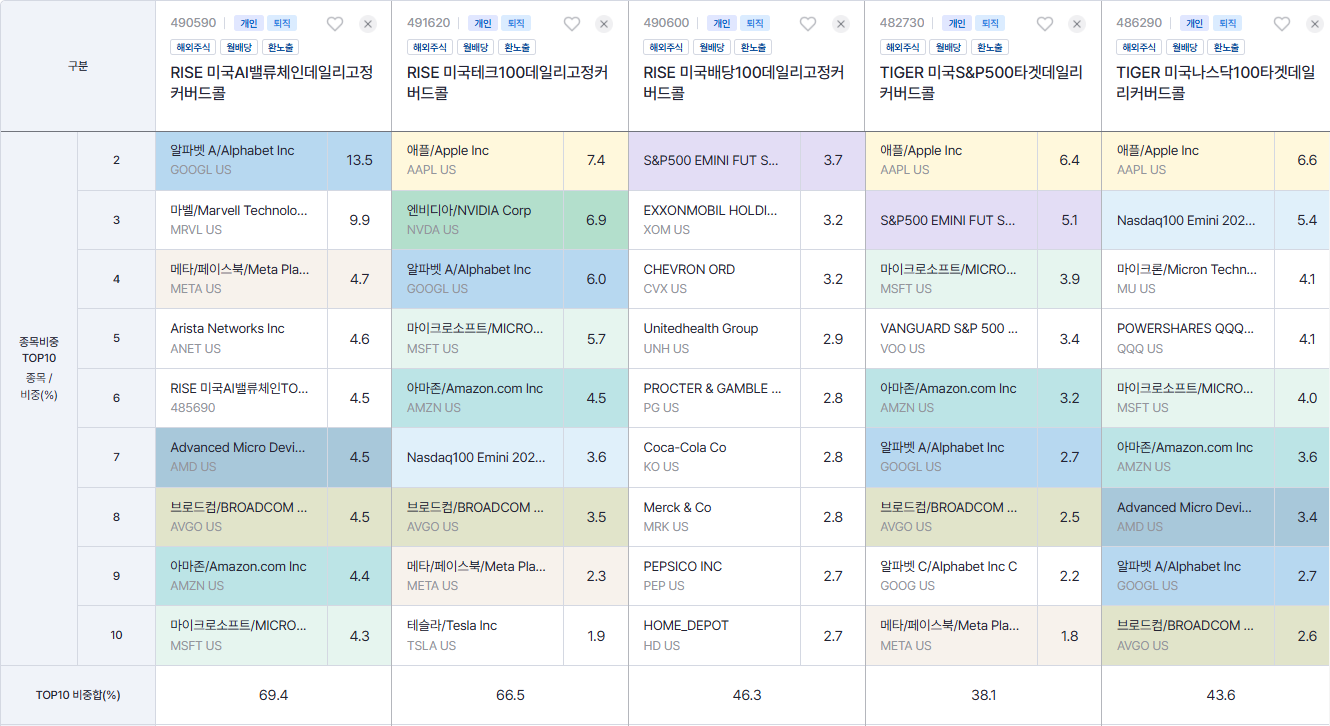1330x726 pixels.
Task: Click the 9.9 weight for Marvell
Action: (359, 220)
